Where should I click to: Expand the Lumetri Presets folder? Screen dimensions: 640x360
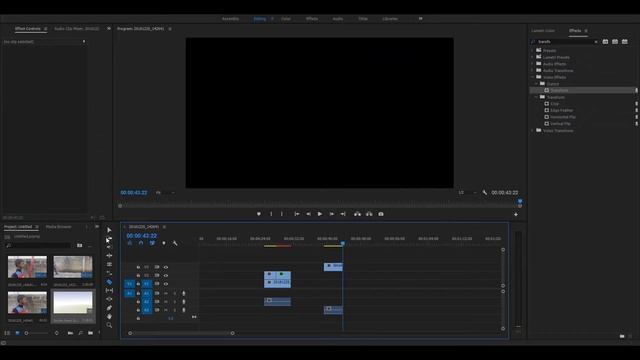click(533, 57)
